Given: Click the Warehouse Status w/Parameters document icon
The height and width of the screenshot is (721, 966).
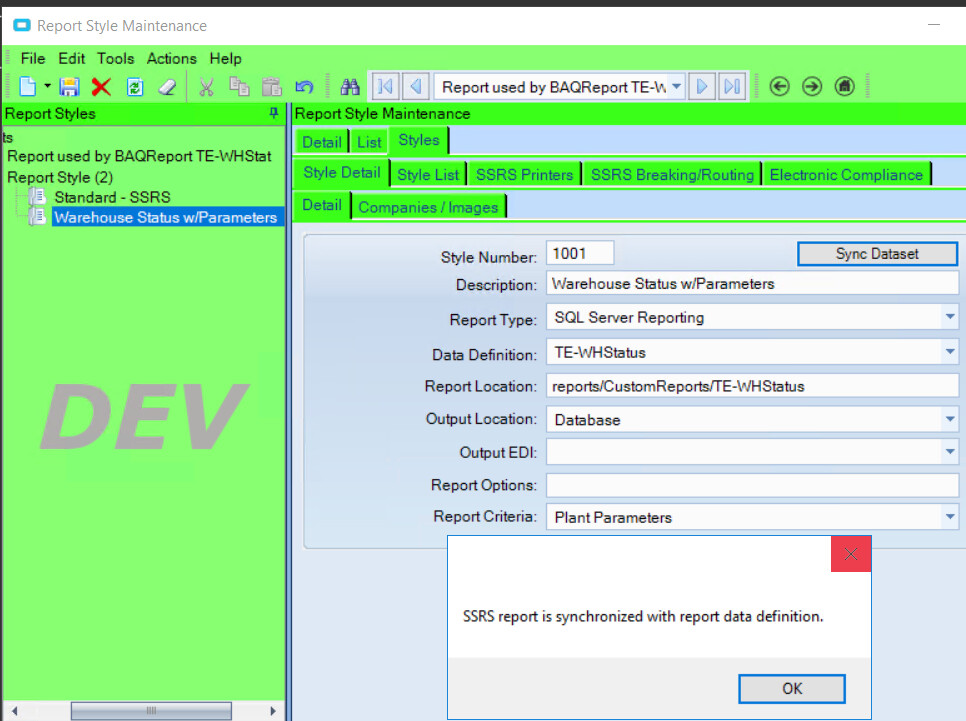Looking at the screenshot, I should 37,217.
